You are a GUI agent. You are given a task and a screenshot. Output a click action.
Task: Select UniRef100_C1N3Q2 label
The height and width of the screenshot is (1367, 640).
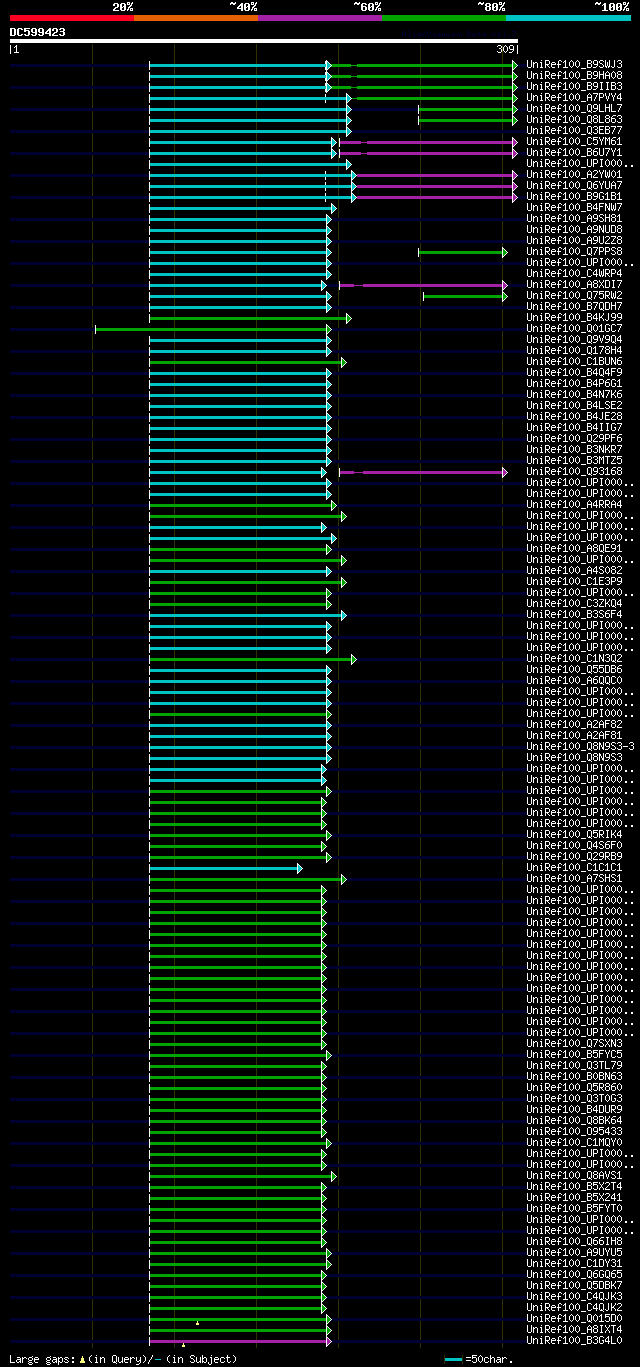pyautogui.click(x=574, y=658)
